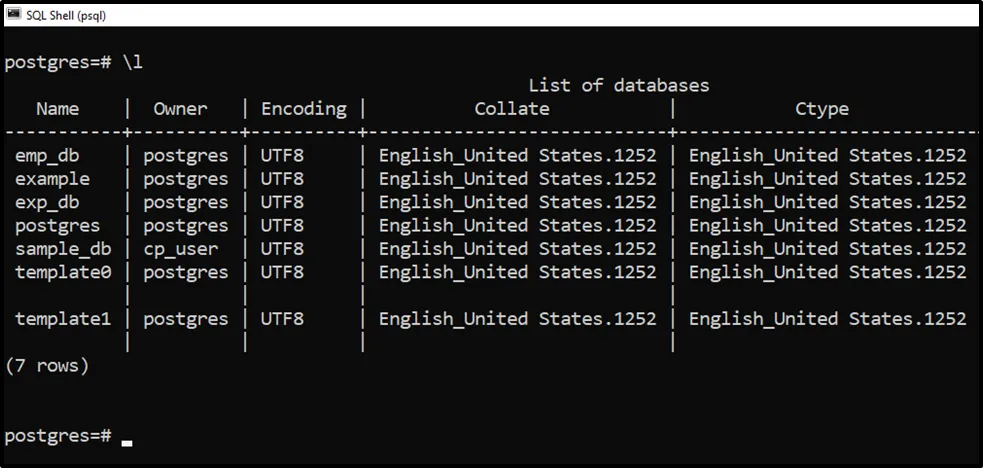Viewport: 983px width, 468px height.
Task: Click the Name column header
Action: [x=57, y=109]
